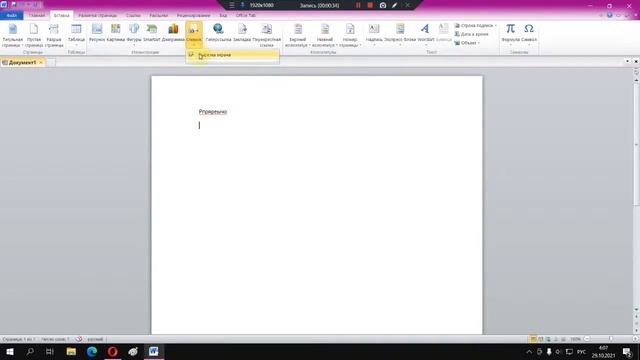Image resolution: width=640 pixels, height=360 pixels.
Task: Insert a cross-reference (Перекрестная ссылка)
Action: [267, 36]
